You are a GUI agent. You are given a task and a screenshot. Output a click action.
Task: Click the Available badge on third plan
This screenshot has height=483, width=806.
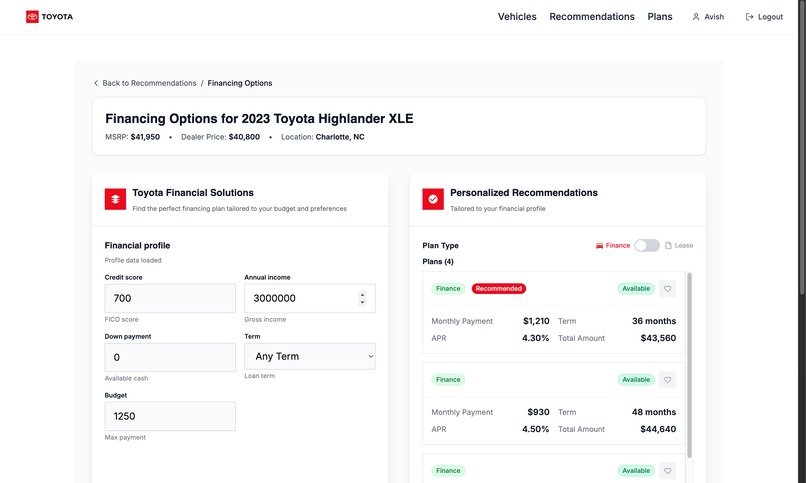[x=636, y=471]
